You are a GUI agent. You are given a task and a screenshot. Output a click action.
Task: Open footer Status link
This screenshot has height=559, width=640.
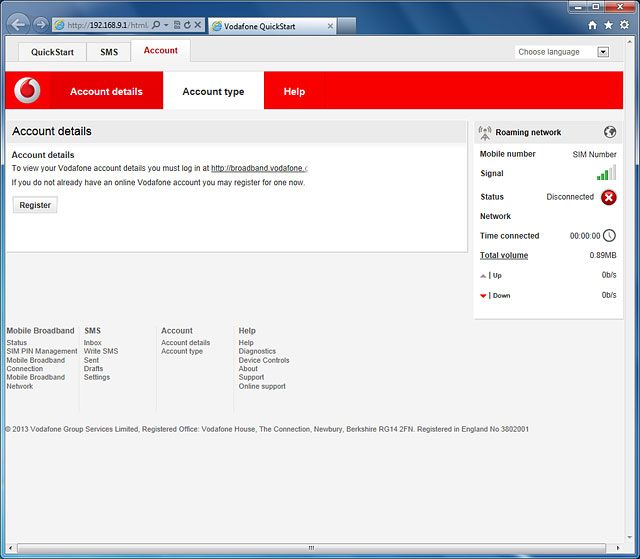[17, 343]
